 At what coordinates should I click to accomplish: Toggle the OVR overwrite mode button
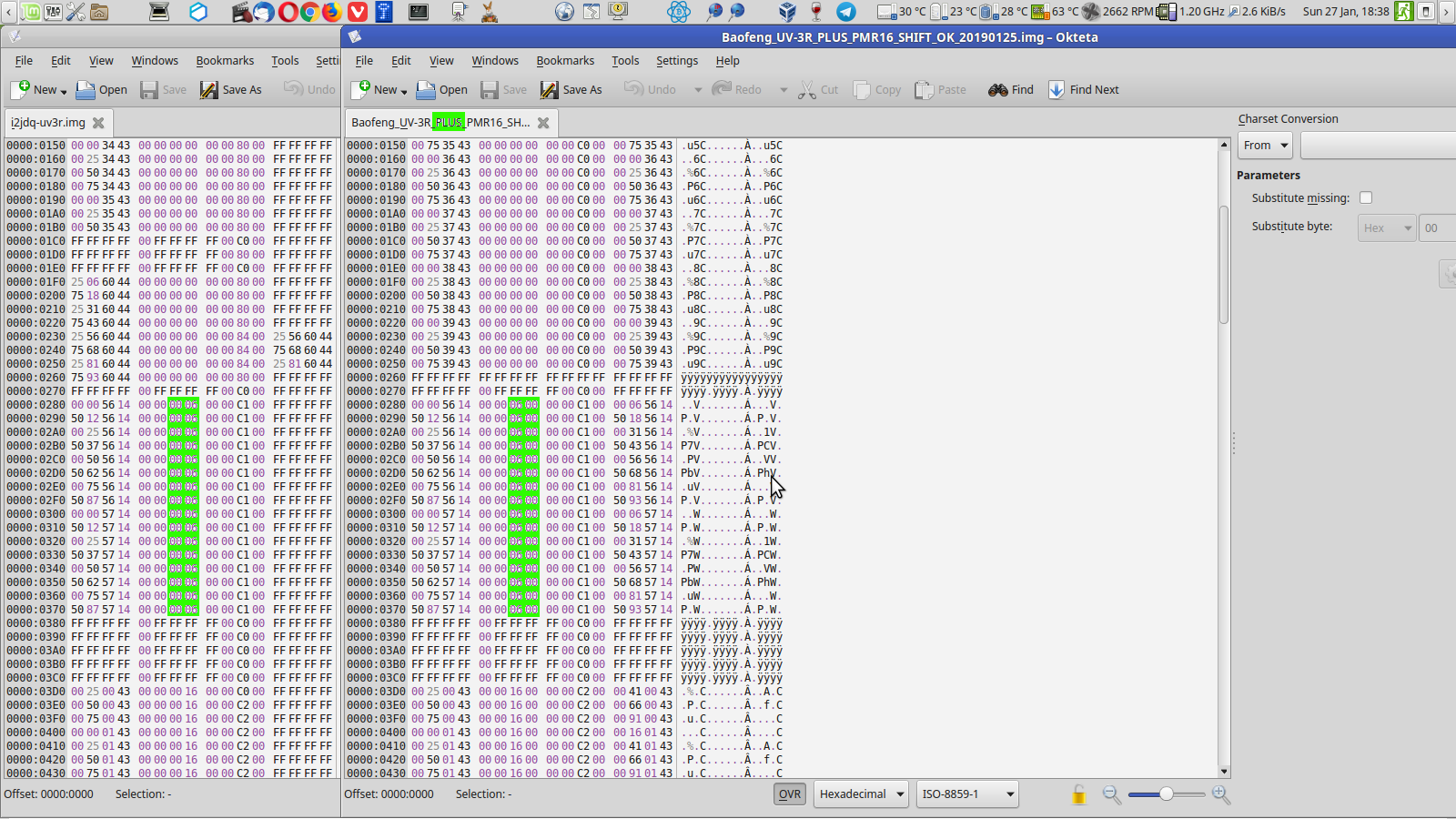(790, 794)
